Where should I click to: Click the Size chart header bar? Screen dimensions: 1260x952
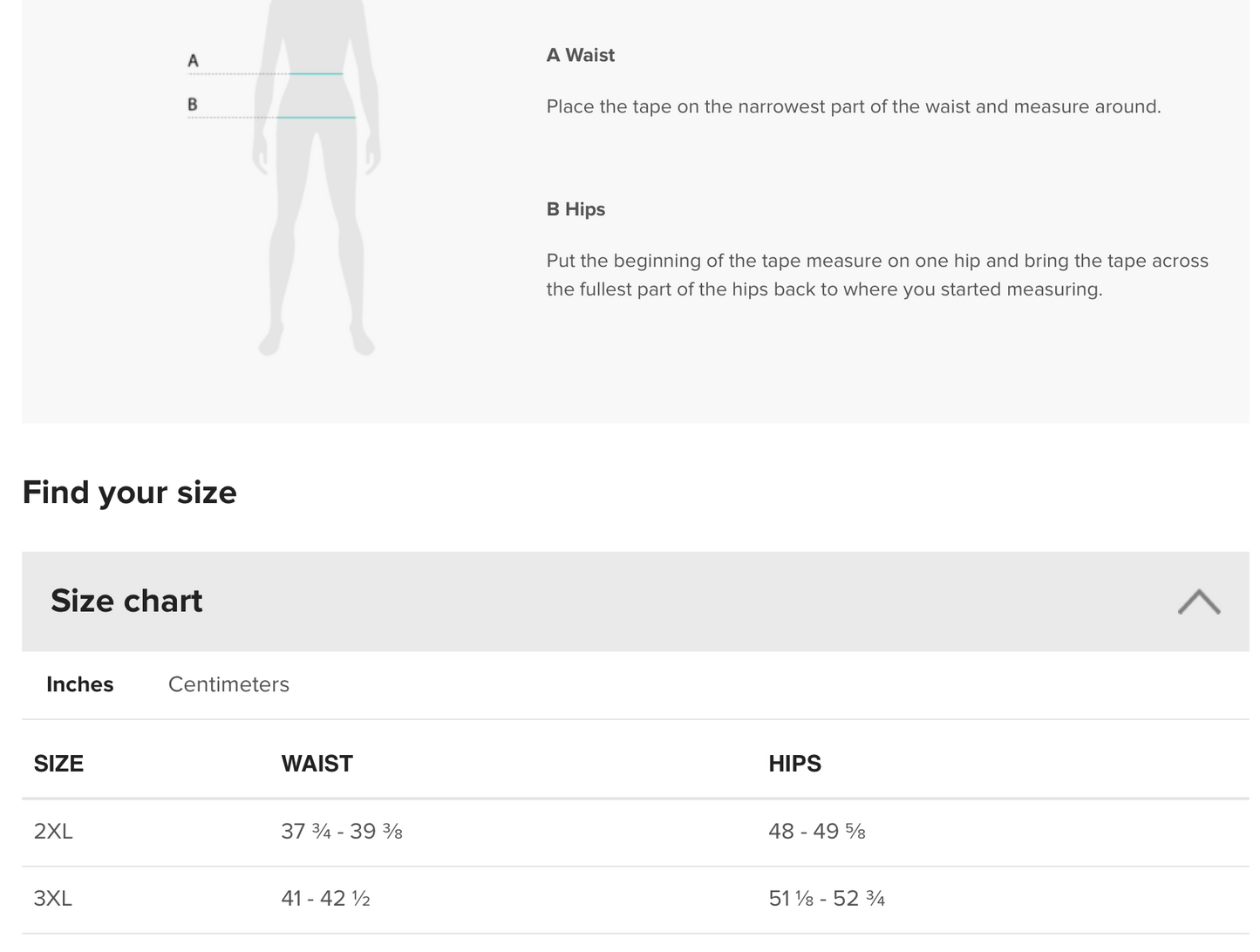[x=610, y=602]
